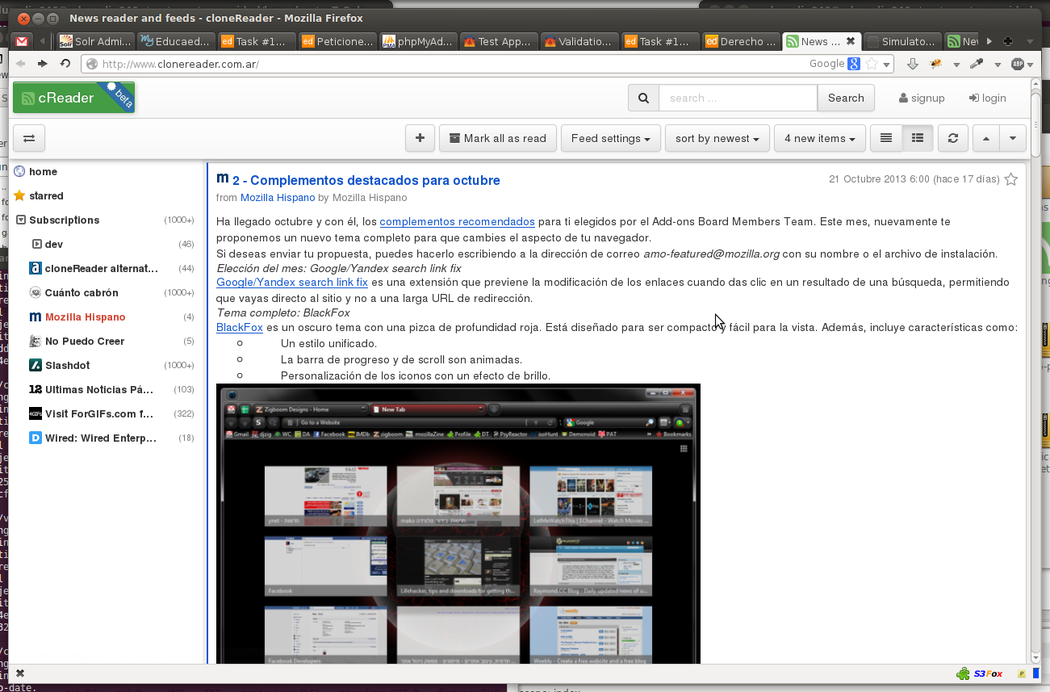Reload page with browser reload icon
This screenshot has width=1050, height=692.
65,64
